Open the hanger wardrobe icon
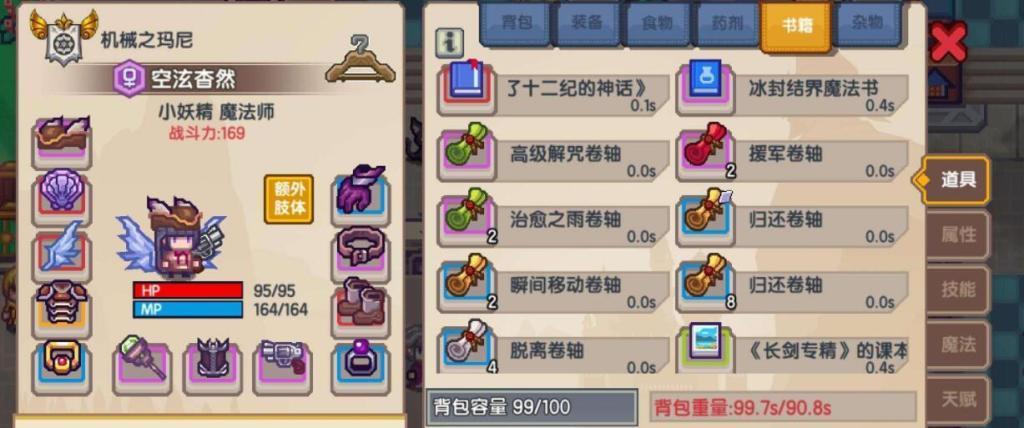The width and height of the screenshot is (1024, 428). [360, 58]
